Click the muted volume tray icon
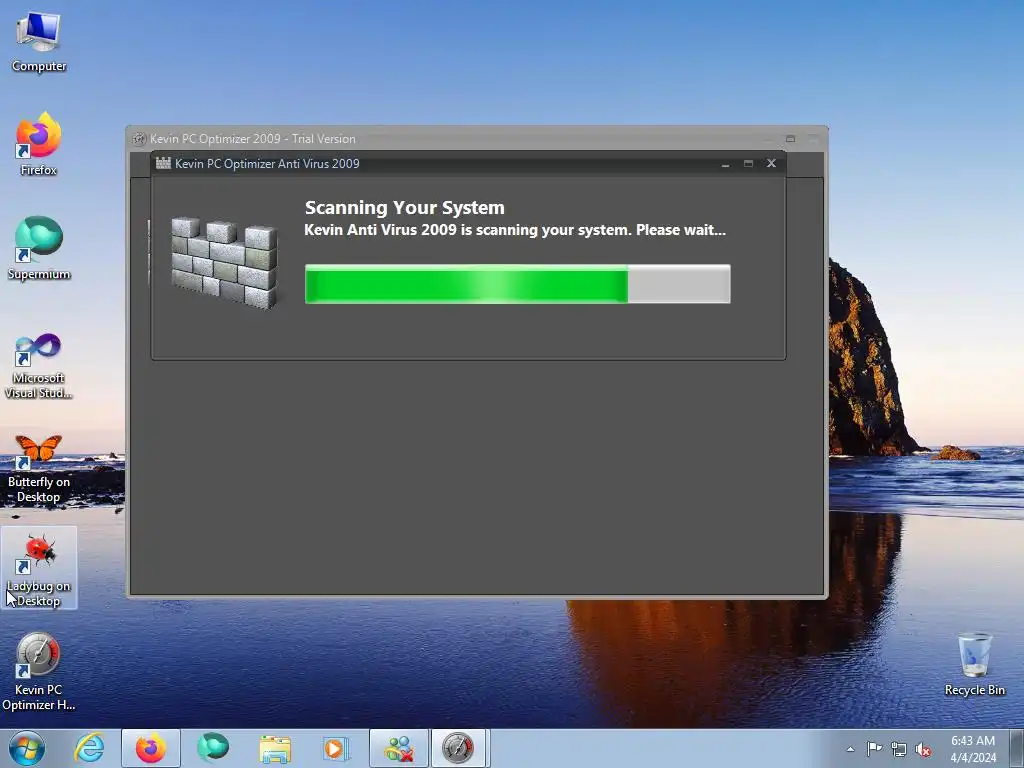The image size is (1024, 768). (x=923, y=749)
